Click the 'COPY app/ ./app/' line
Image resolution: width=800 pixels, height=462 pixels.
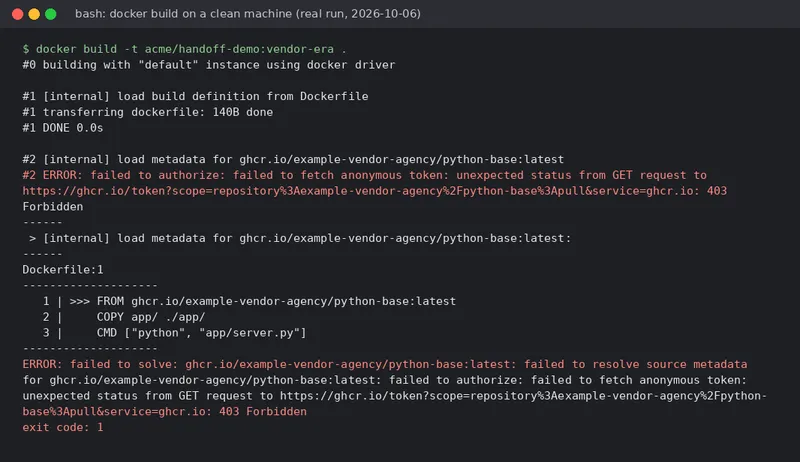click(151, 317)
